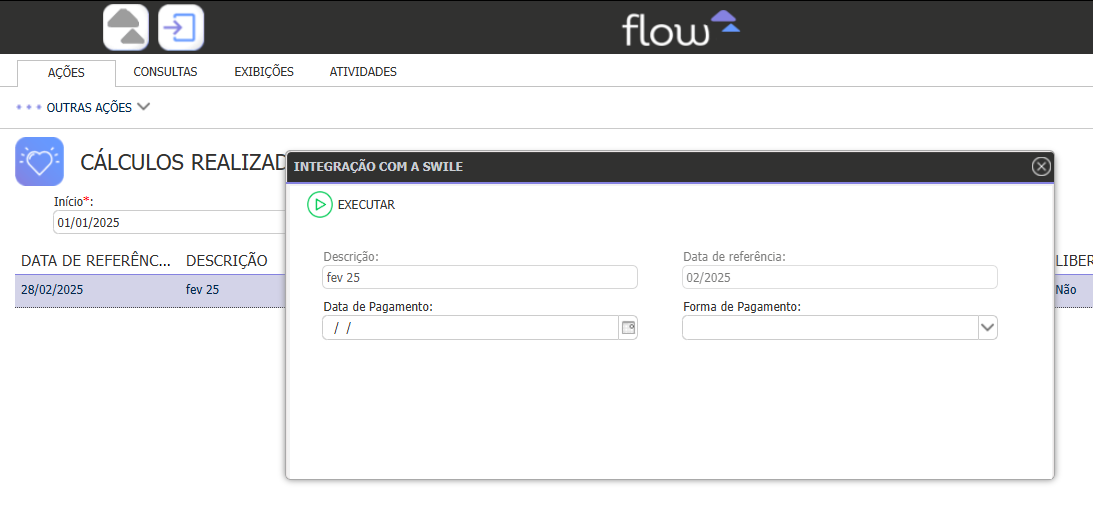Click the three dots before Outras Ações
Image resolution: width=1093 pixels, height=507 pixels.
click(x=29, y=107)
